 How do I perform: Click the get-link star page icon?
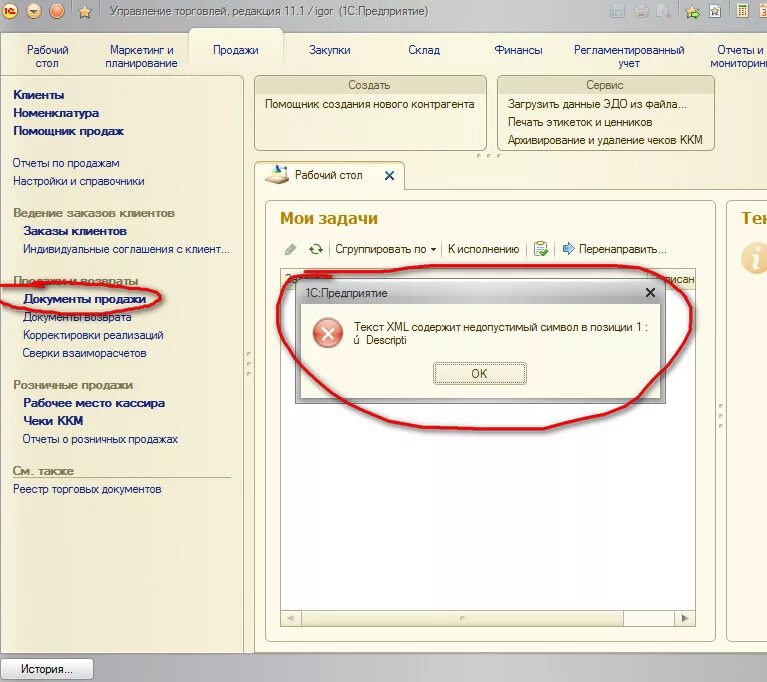(715, 11)
